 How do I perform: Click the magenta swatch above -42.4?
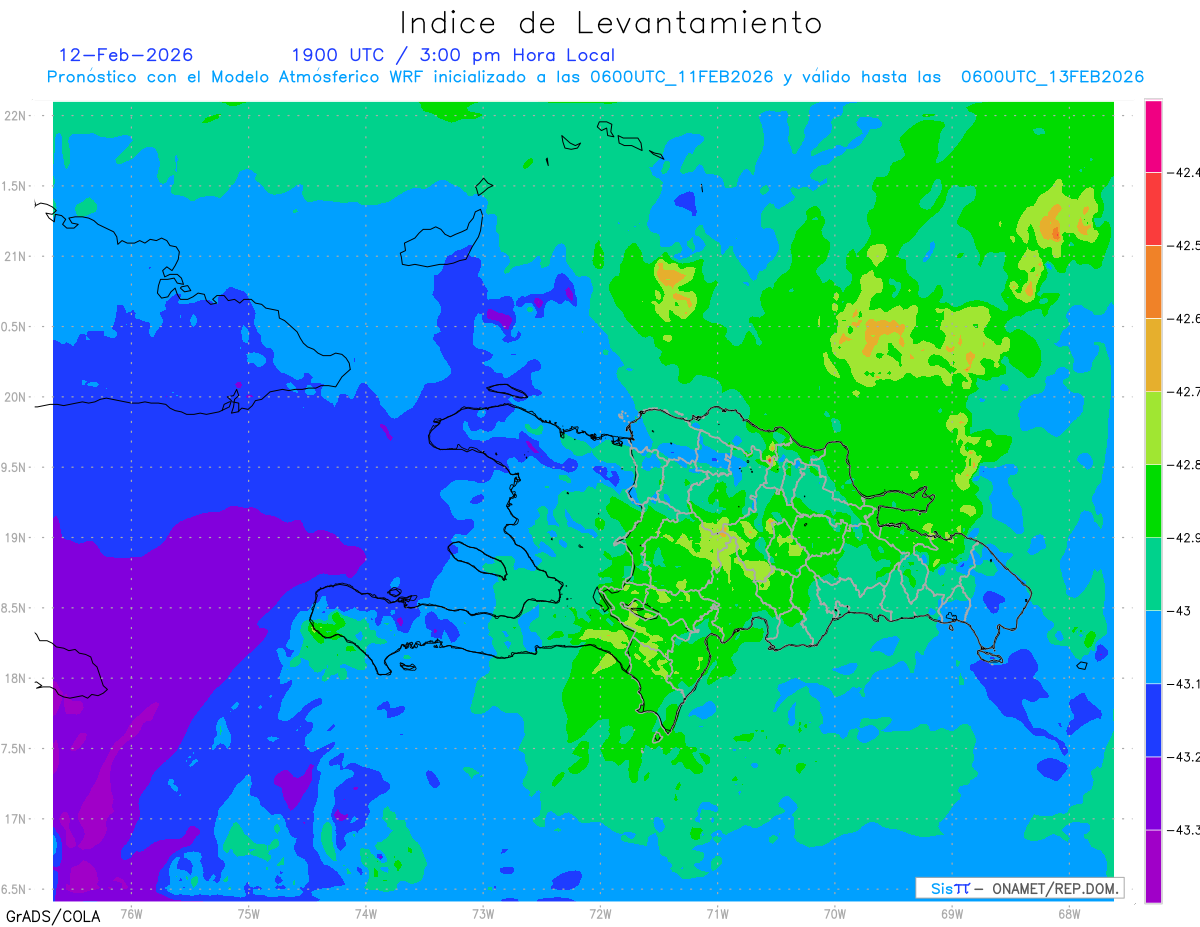pos(1153,136)
